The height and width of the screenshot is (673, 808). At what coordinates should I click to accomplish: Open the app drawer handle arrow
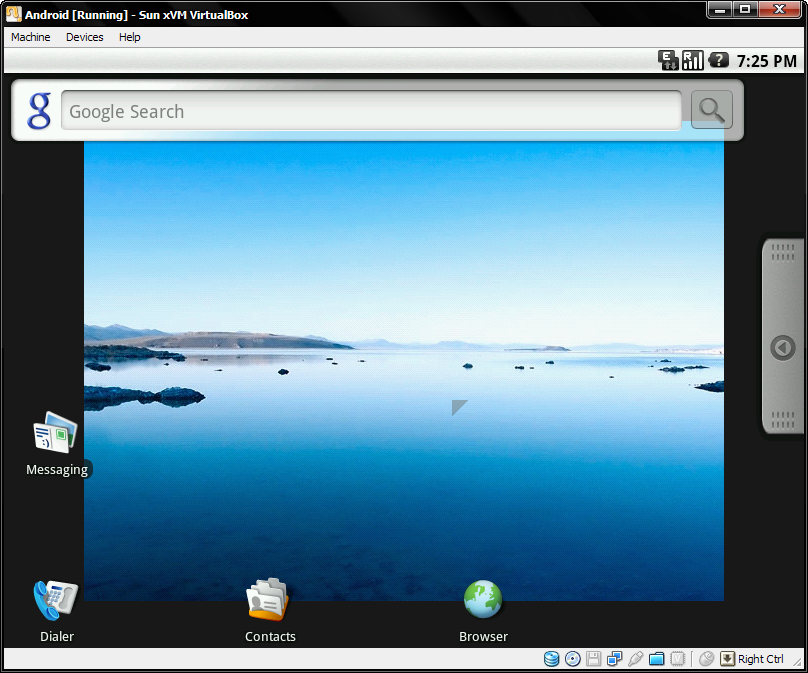783,348
